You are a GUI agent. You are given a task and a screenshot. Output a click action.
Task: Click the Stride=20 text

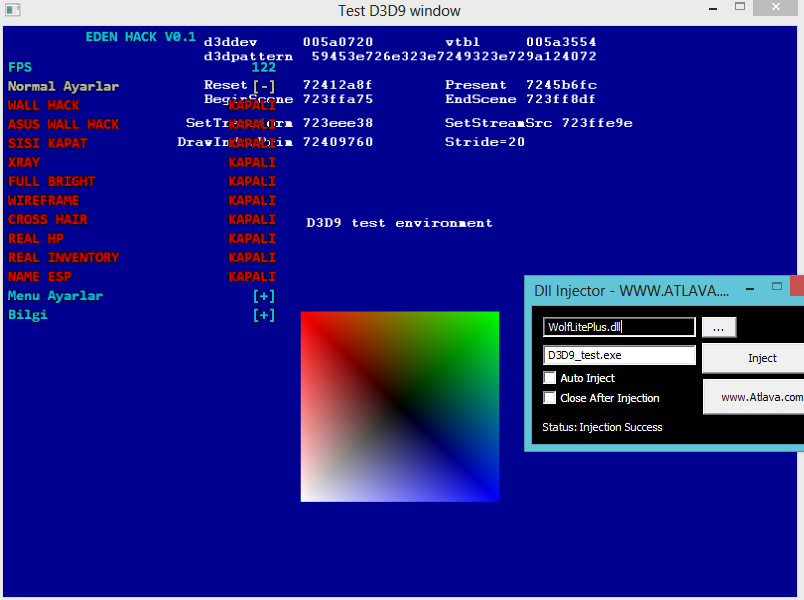point(485,142)
